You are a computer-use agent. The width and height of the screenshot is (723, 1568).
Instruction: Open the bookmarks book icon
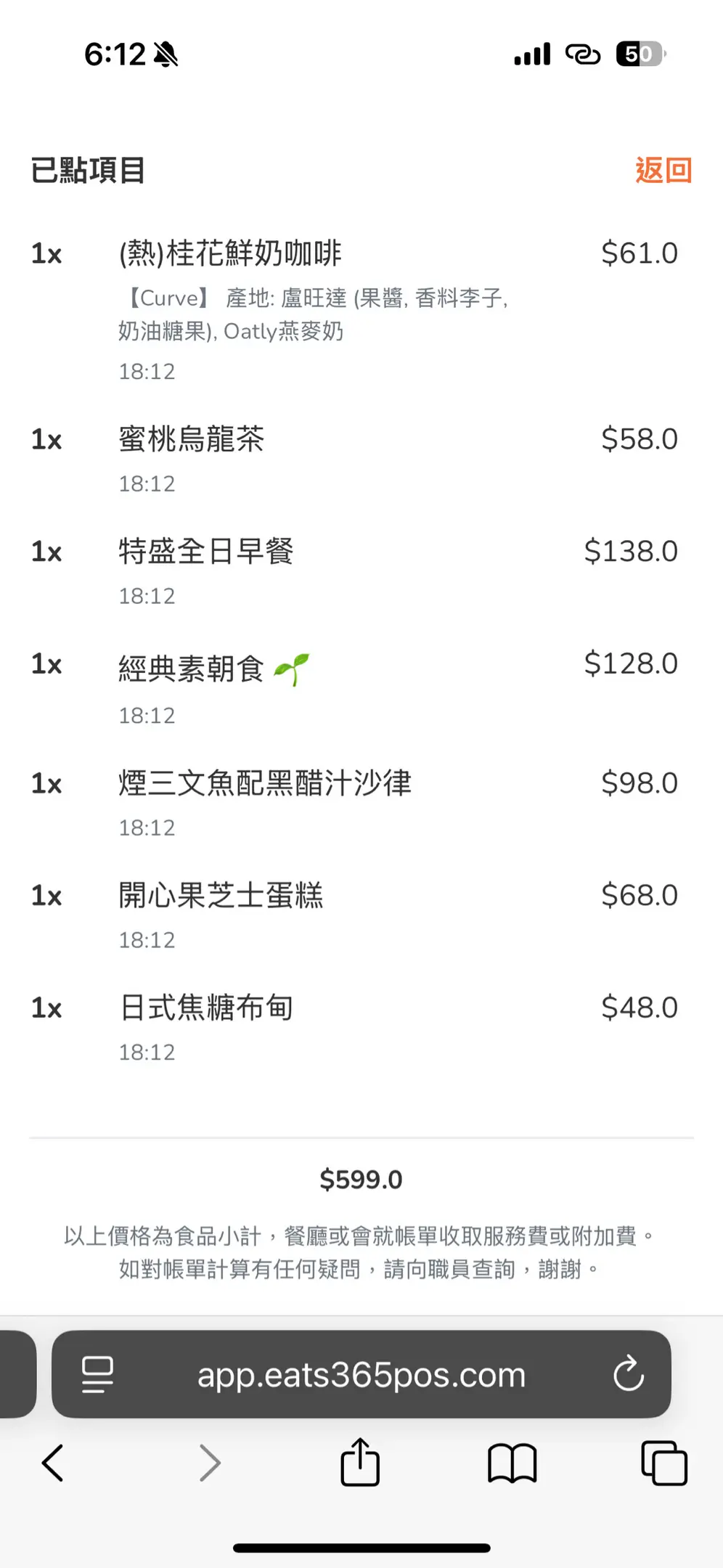coord(512,1462)
